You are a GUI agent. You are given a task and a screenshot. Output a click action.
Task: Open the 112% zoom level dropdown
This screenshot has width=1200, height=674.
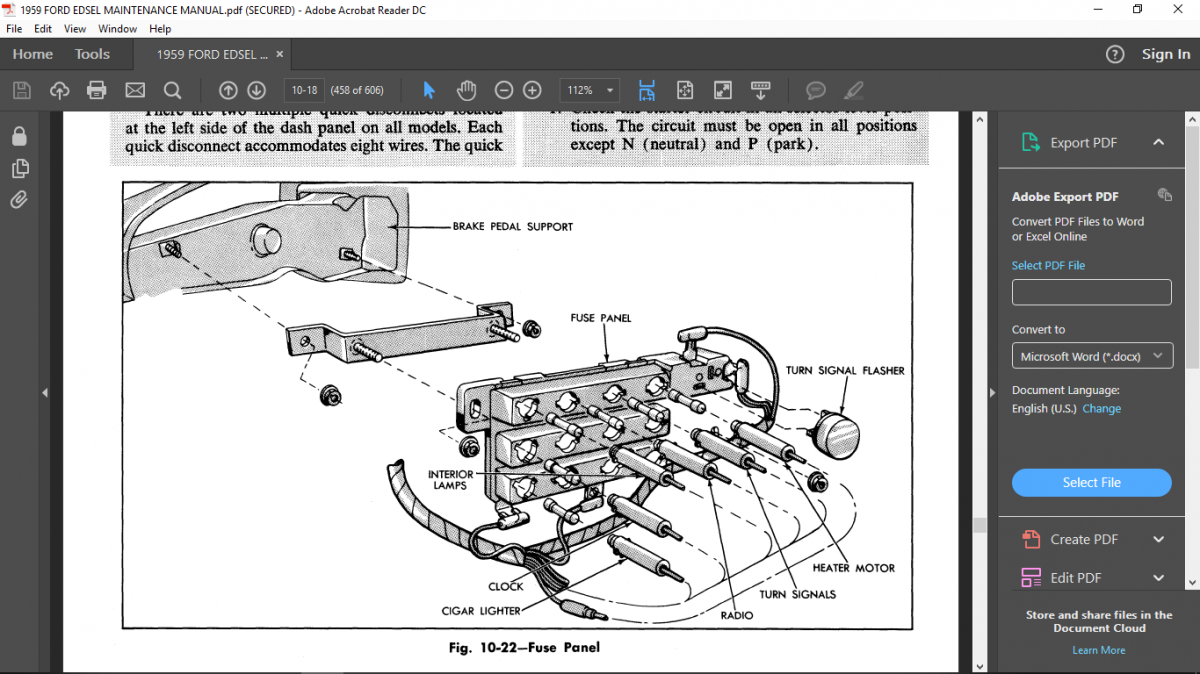pos(589,90)
